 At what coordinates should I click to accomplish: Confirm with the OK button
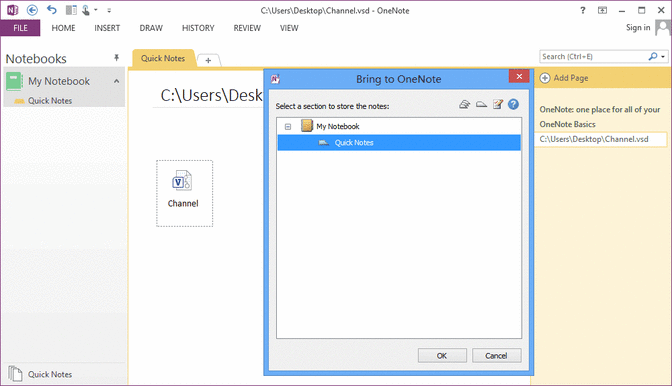[442, 356]
